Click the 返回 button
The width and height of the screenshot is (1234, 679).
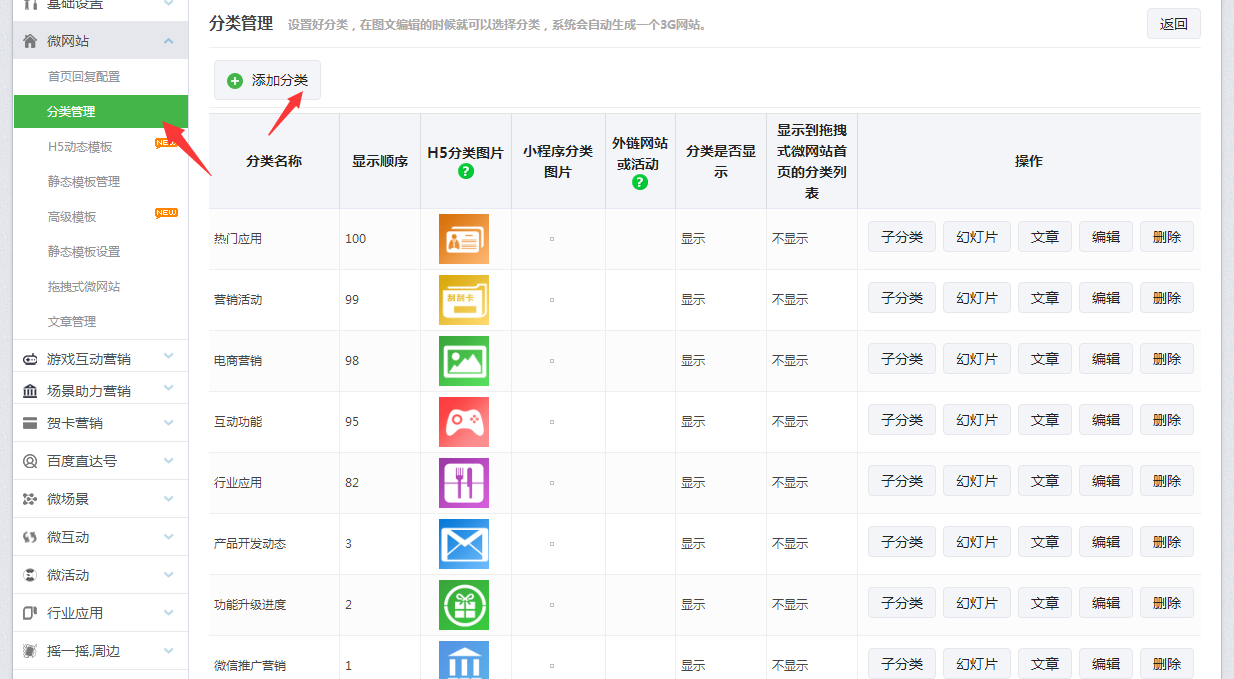[1173, 23]
